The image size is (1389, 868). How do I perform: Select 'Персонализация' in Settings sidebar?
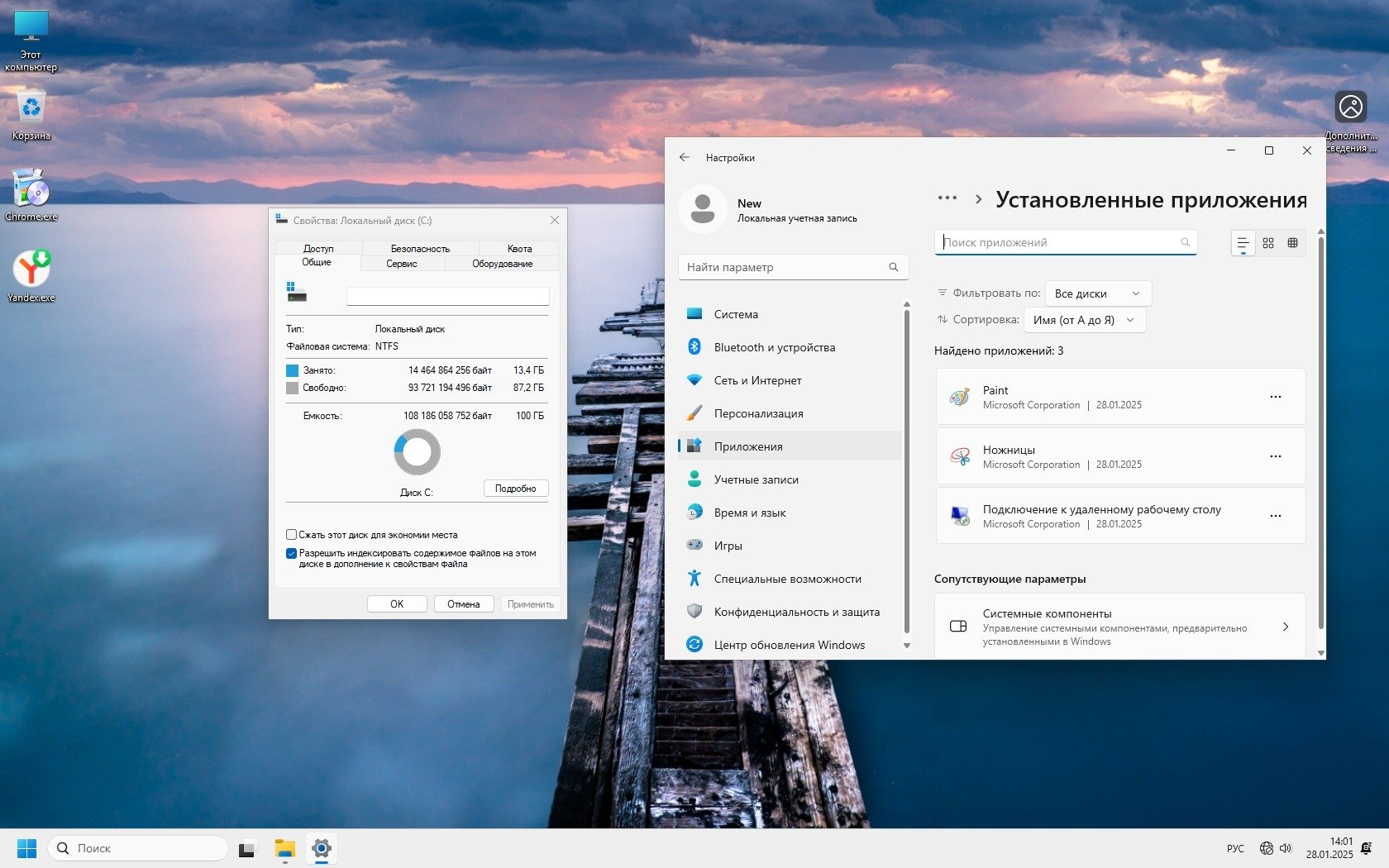758,413
